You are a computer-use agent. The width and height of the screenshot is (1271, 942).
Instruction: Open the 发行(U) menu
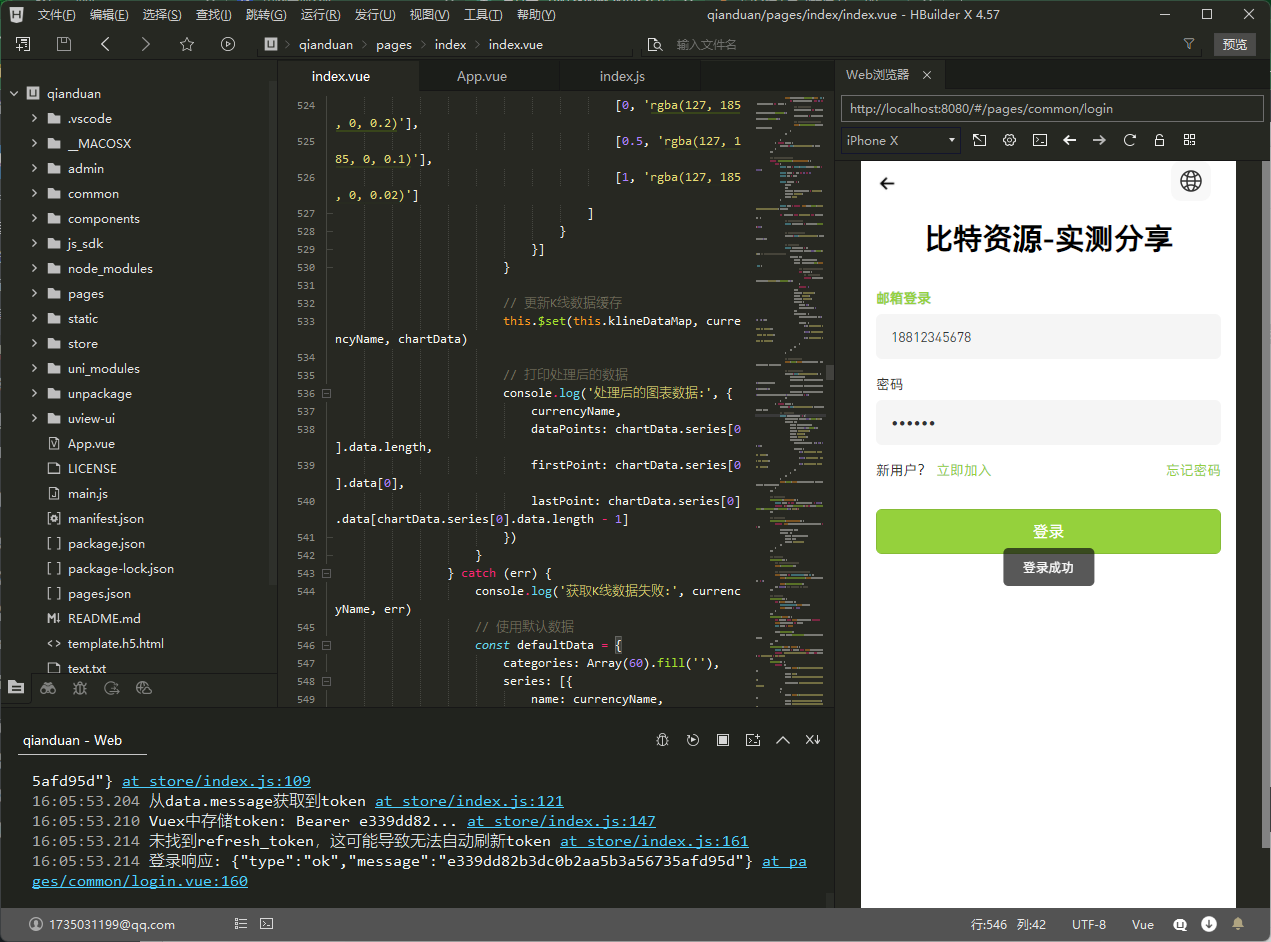coord(374,15)
